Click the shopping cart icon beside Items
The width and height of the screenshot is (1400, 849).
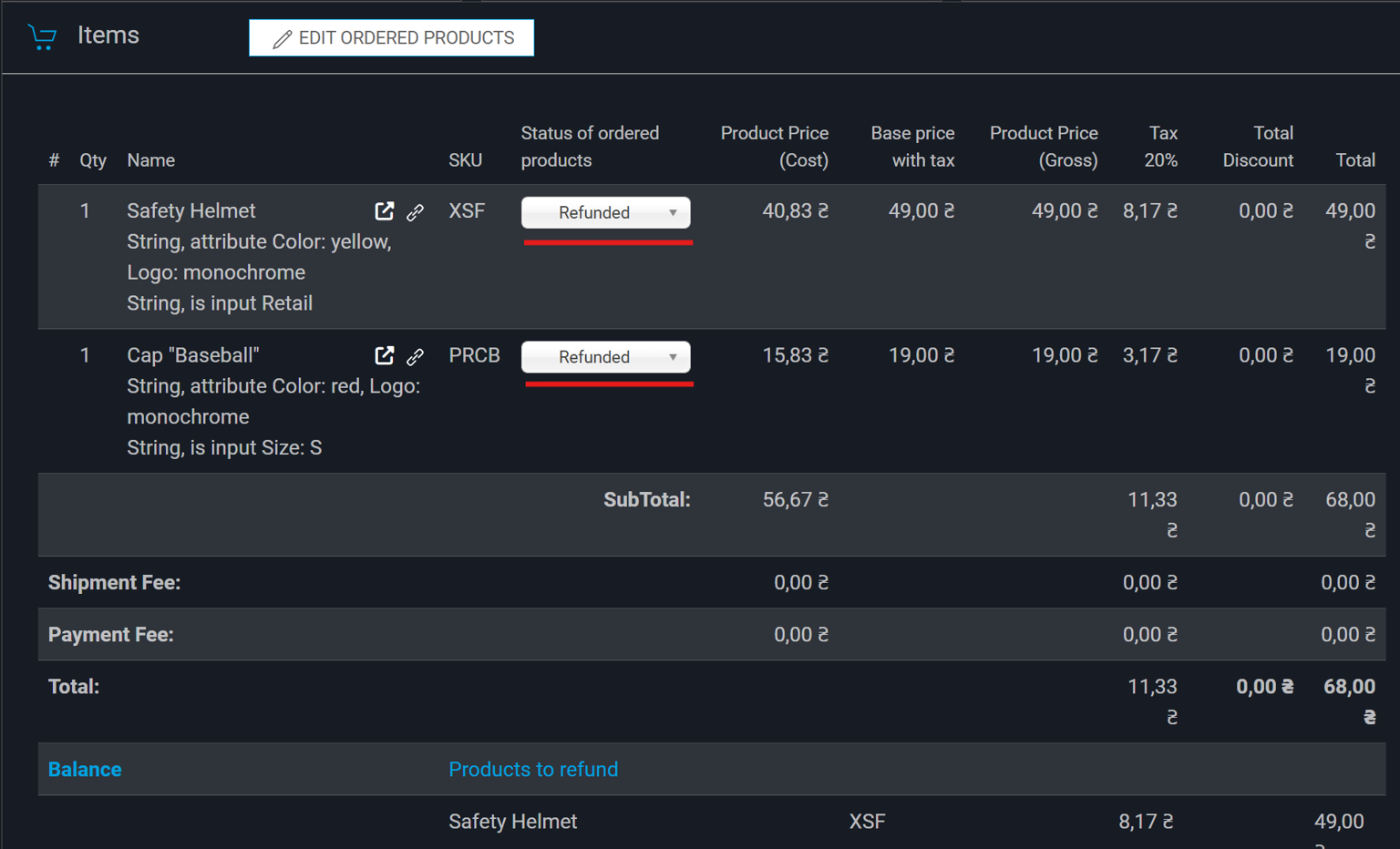tap(42, 36)
